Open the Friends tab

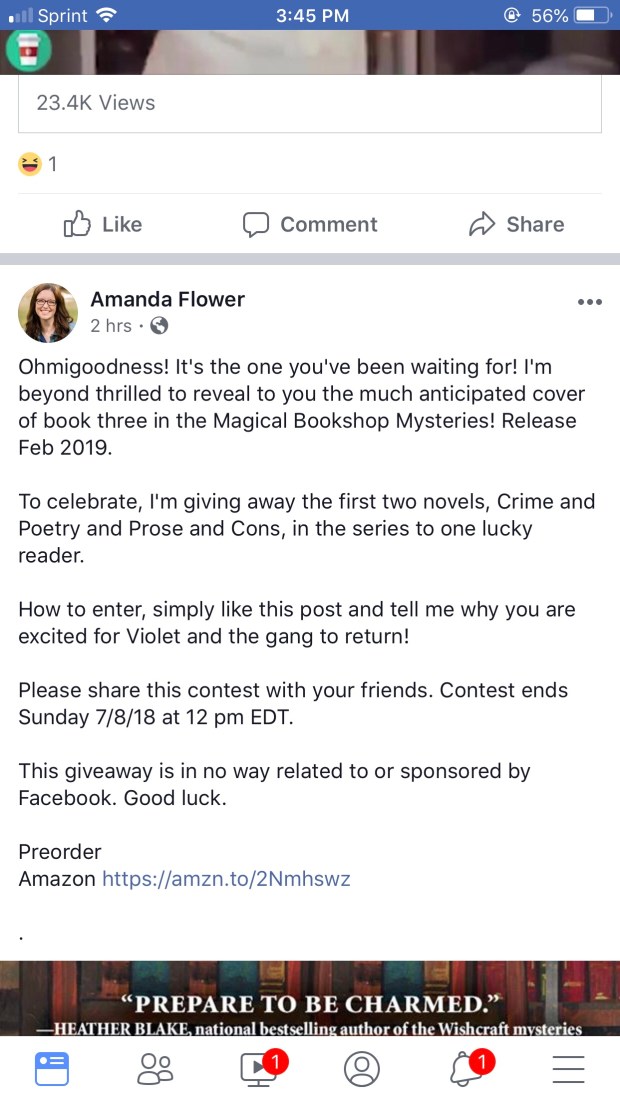[155, 1068]
